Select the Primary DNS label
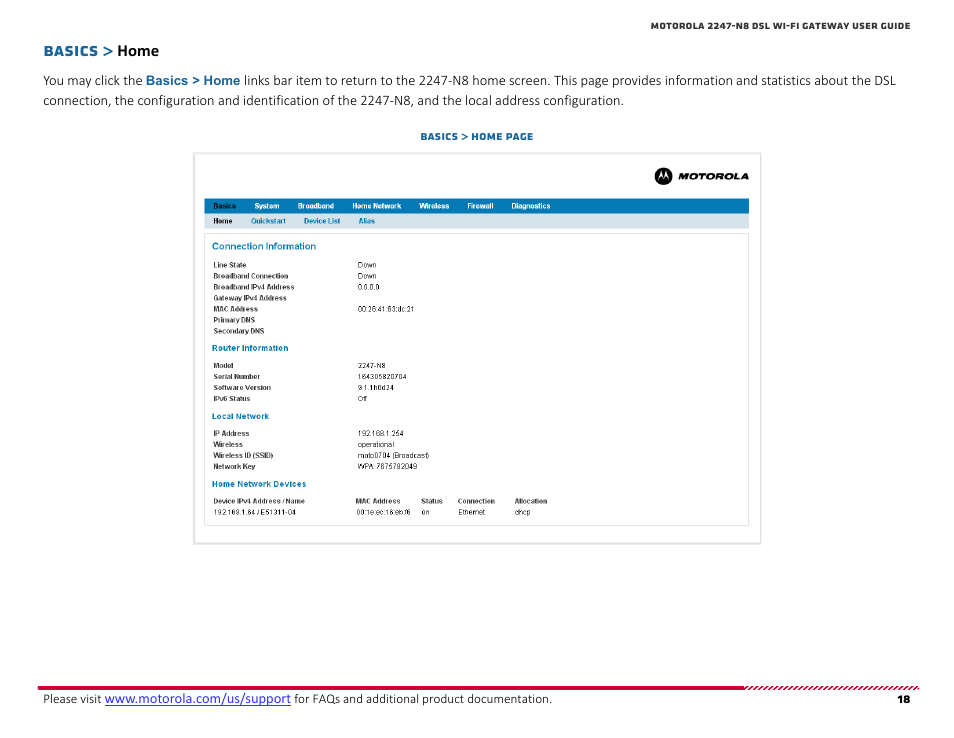Image resolution: width=954 pixels, height=738 pixels. [234, 320]
